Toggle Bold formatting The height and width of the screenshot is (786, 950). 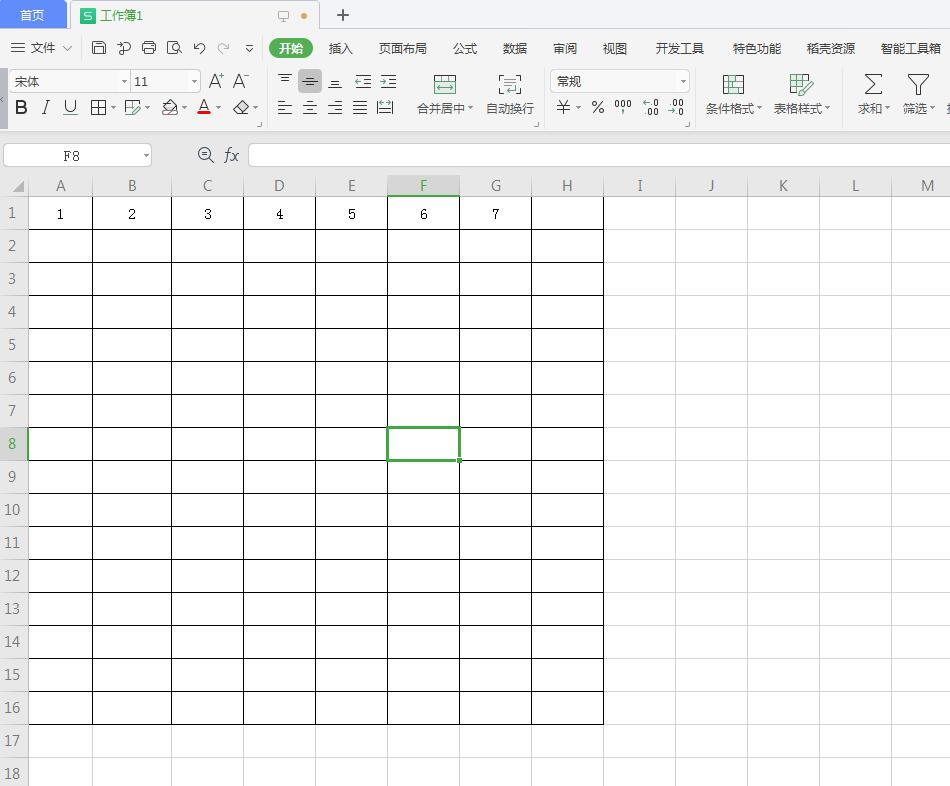coord(21,107)
